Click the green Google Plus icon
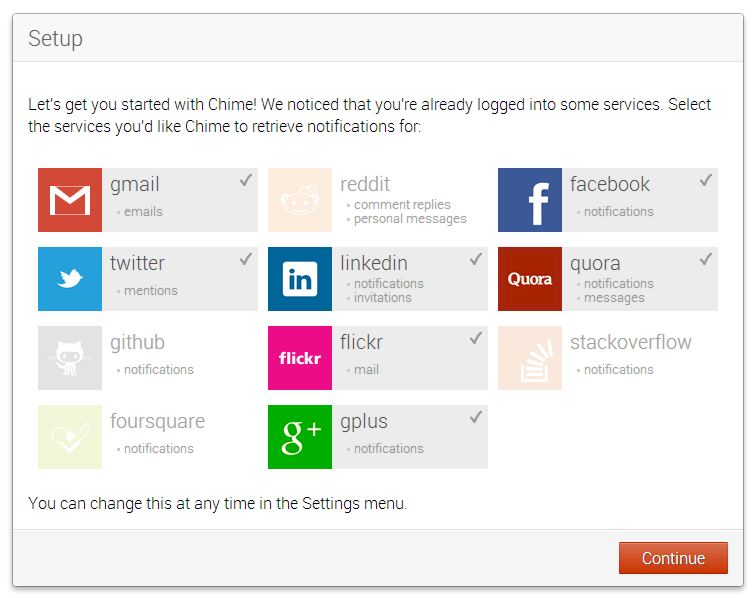 click(300, 437)
